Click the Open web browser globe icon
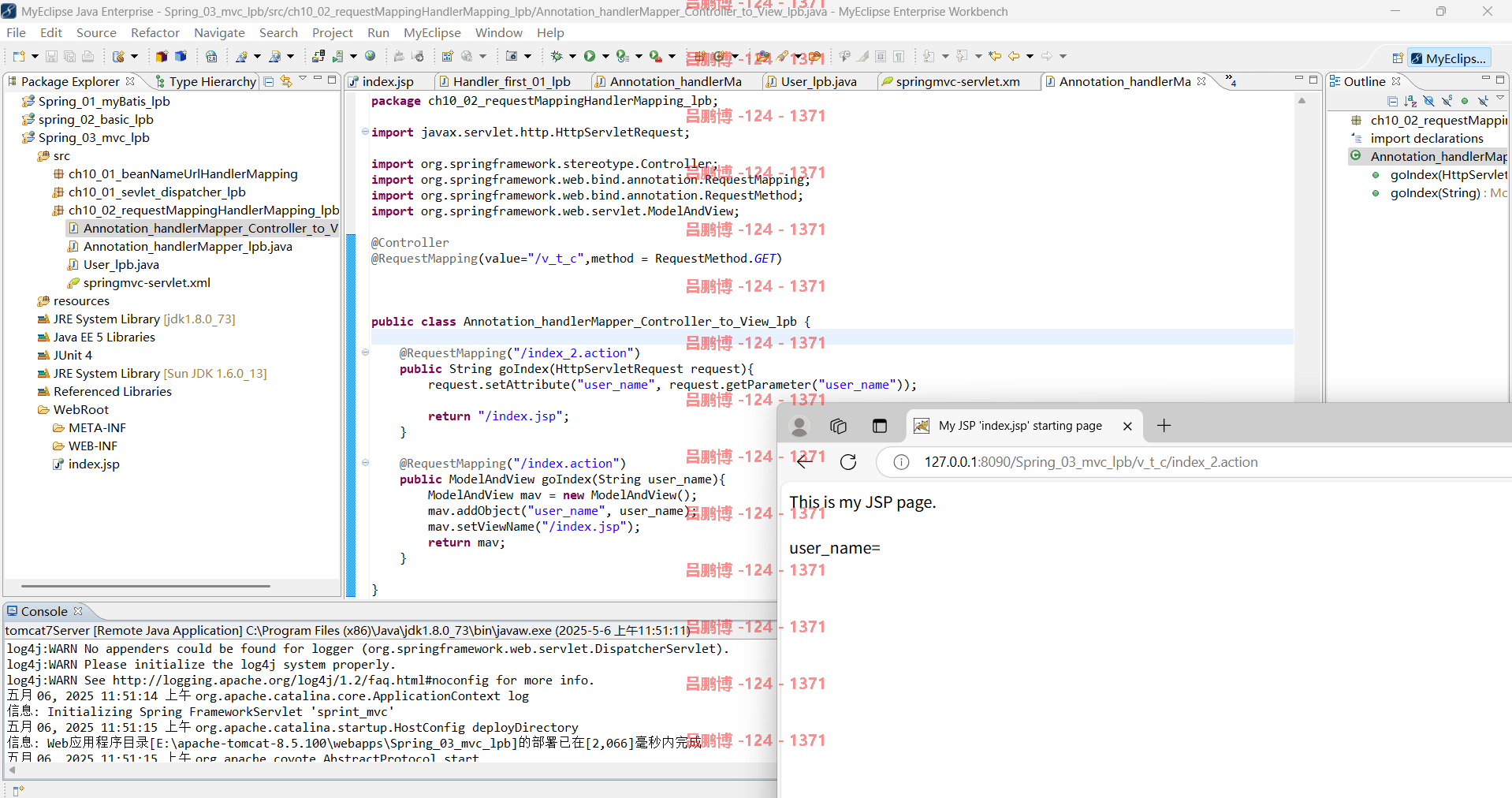 pyautogui.click(x=371, y=56)
